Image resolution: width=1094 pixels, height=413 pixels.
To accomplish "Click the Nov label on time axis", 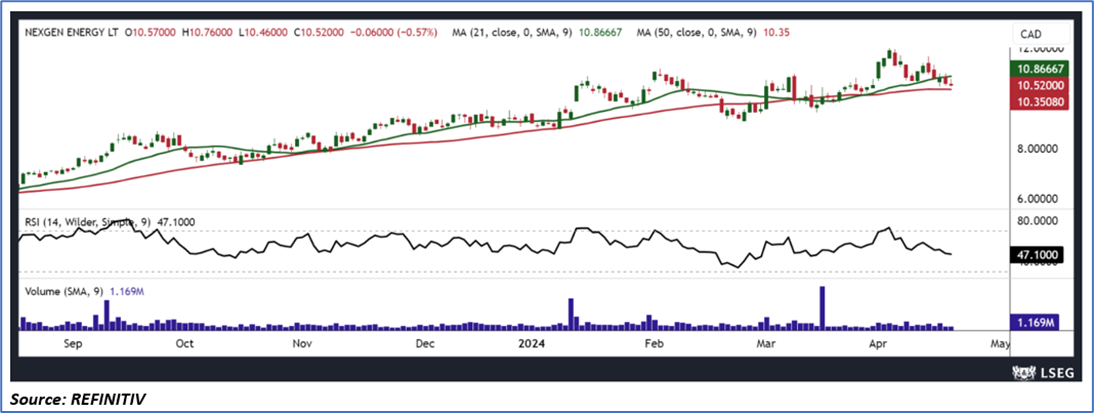I will pyautogui.click(x=301, y=344).
